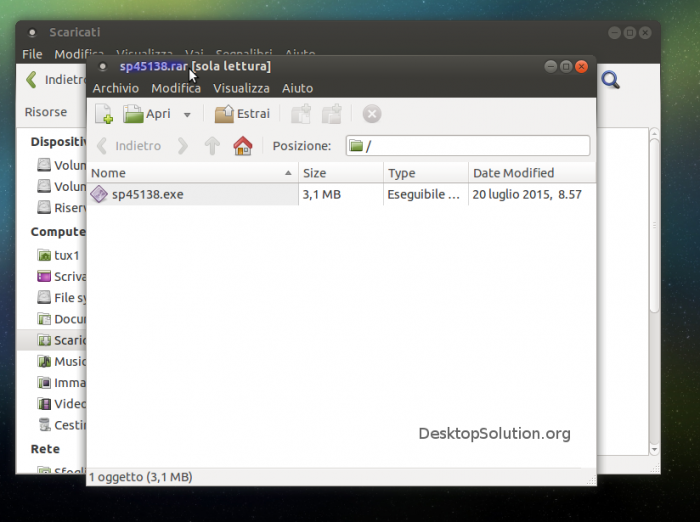This screenshot has width=700, height=522.
Task: Open the Aiuto menu in archive manager
Action: (297, 88)
